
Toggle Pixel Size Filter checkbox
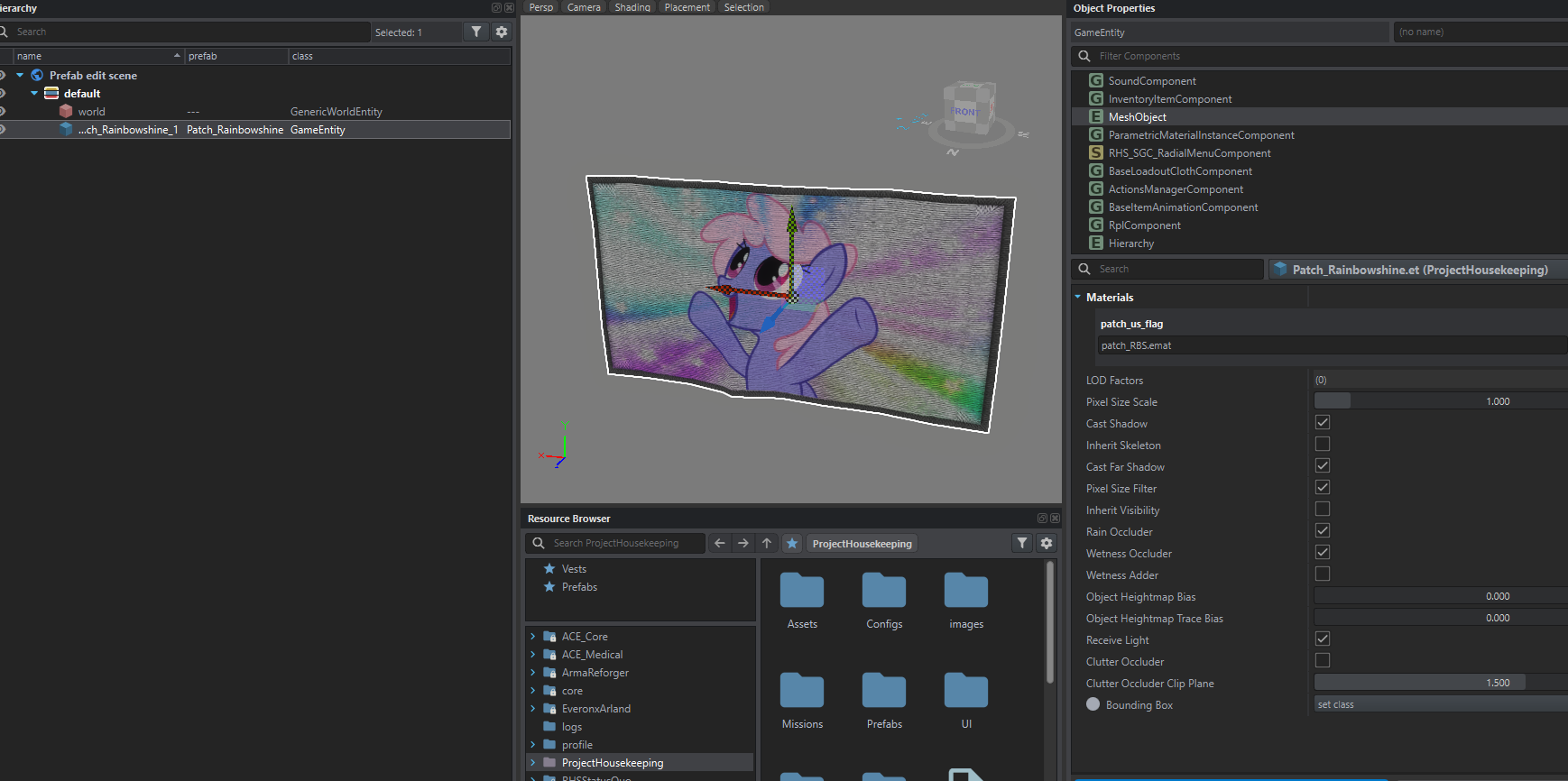click(x=1323, y=487)
